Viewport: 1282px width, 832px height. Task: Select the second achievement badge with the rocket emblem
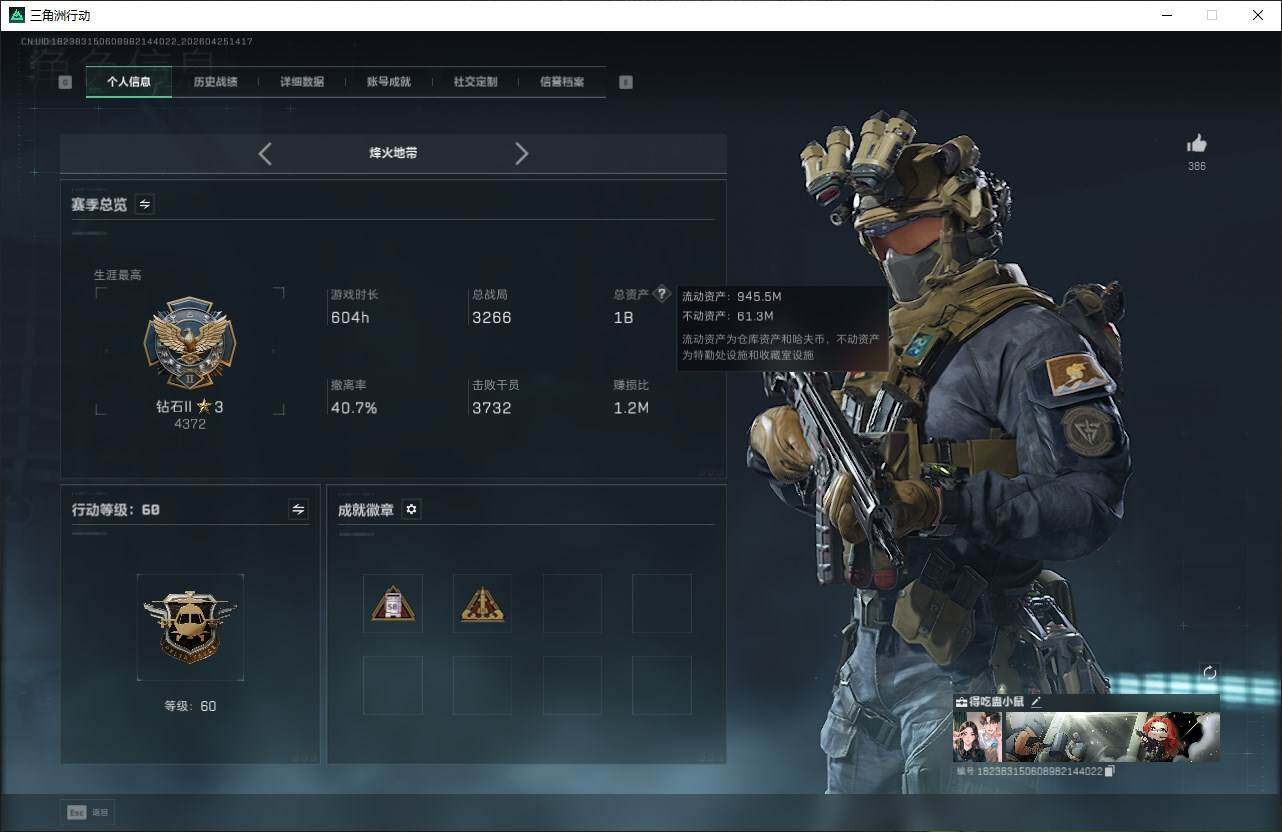[x=482, y=603]
